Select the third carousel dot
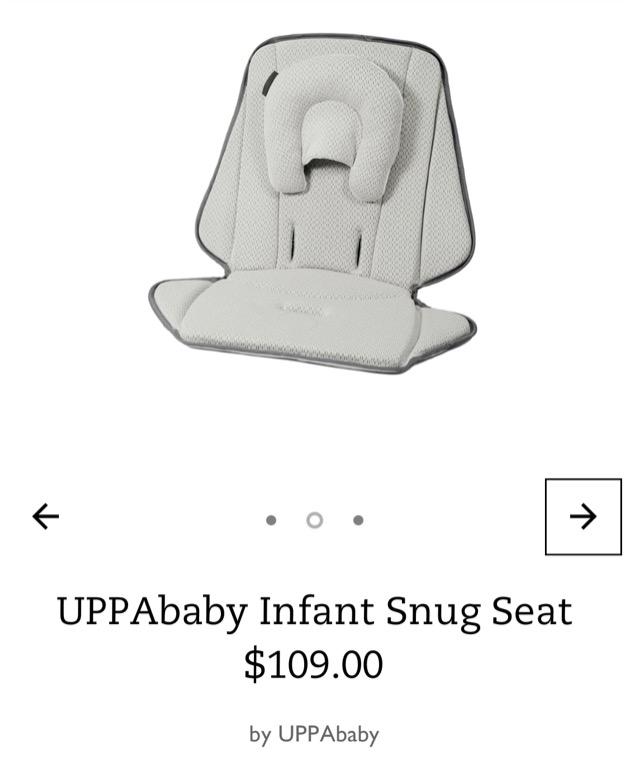 point(358,520)
